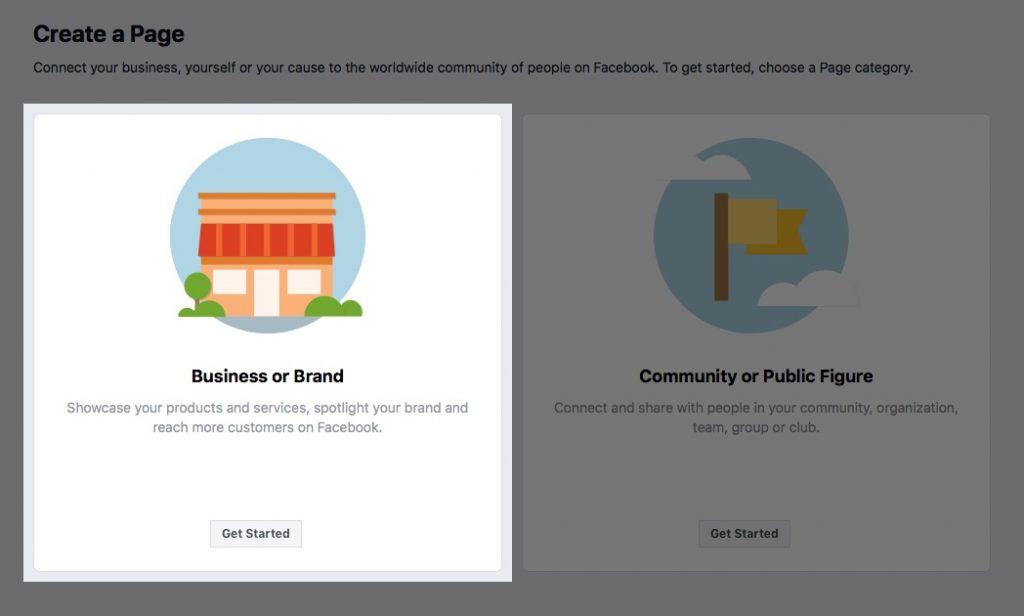Click the red striped awning on the storefront
1024x616 pixels.
[266, 240]
